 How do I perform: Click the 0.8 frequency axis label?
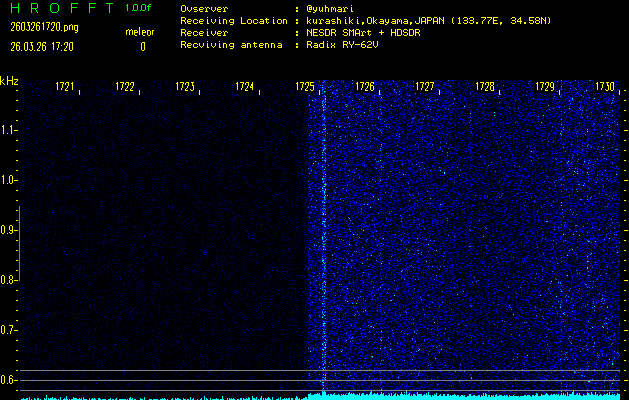pyautogui.click(x=8, y=280)
